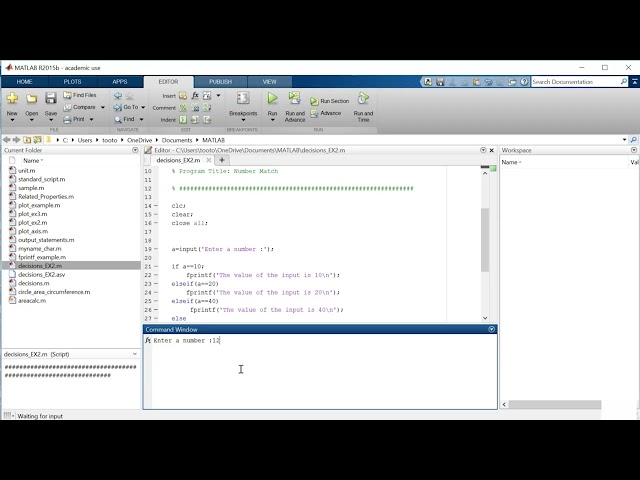640x480 pixels.
Task: Click the Compare files button
Action: [x=80, y=107]
